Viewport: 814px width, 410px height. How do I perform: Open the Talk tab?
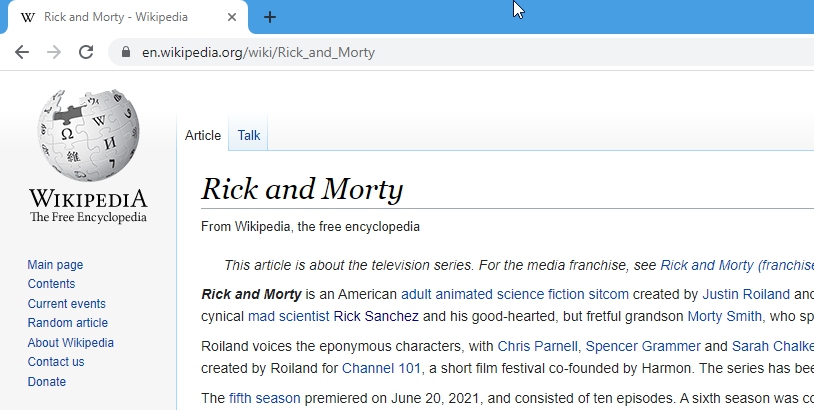click(249, 135)
